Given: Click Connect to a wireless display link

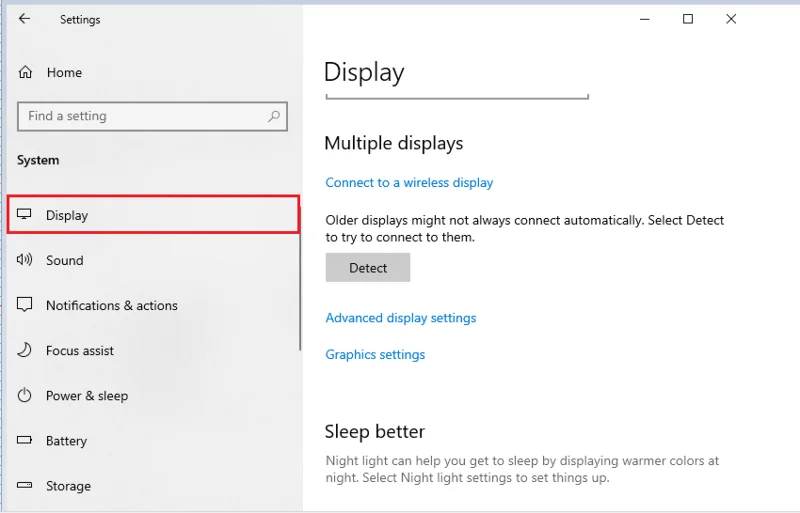Looking at the screenshot, I should pyautogui.click(x=409, y=183).
